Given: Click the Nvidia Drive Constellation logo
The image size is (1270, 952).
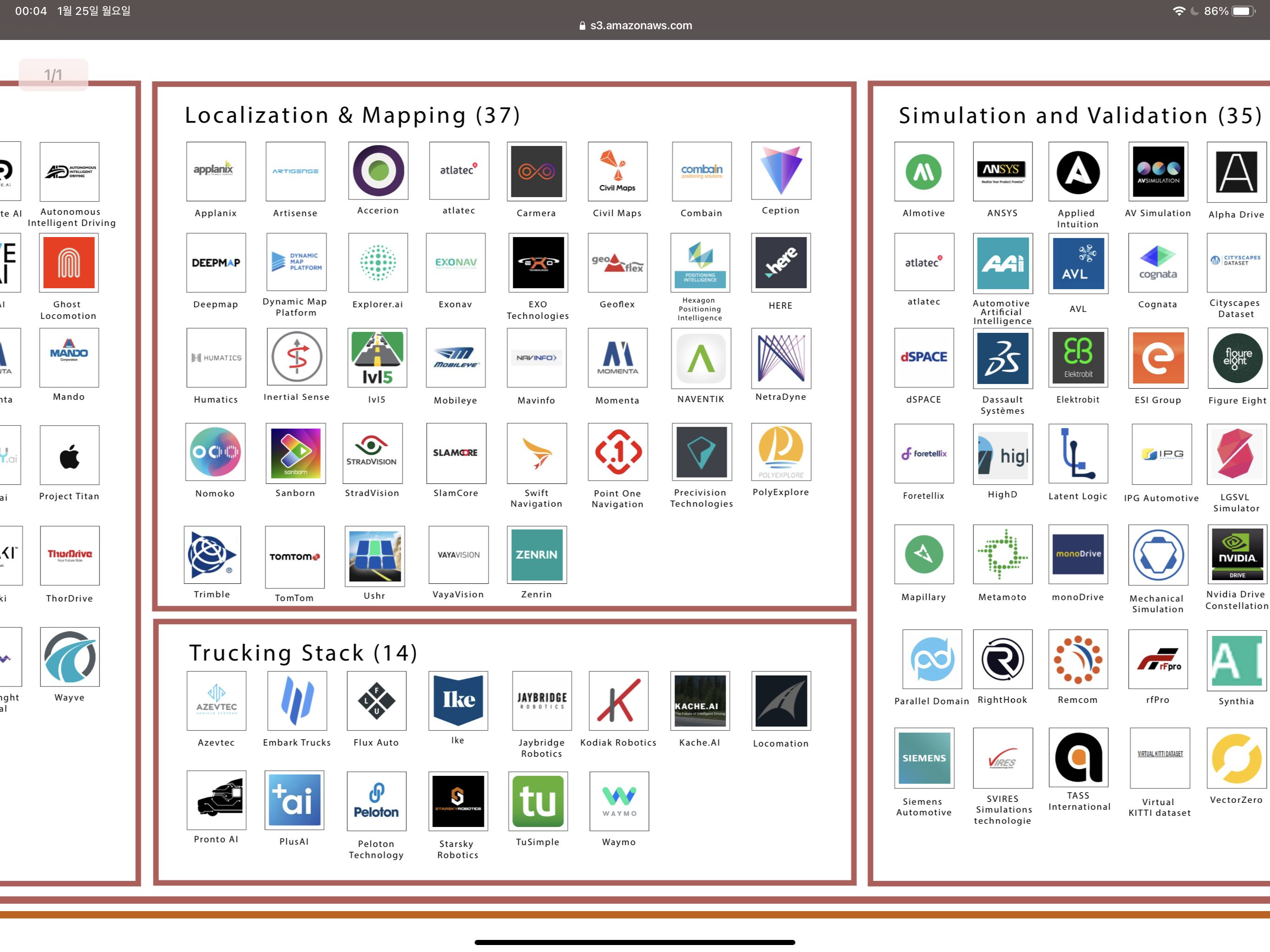Looking at the screenshot, I should pyautogui.click(x=1237, y=554).
